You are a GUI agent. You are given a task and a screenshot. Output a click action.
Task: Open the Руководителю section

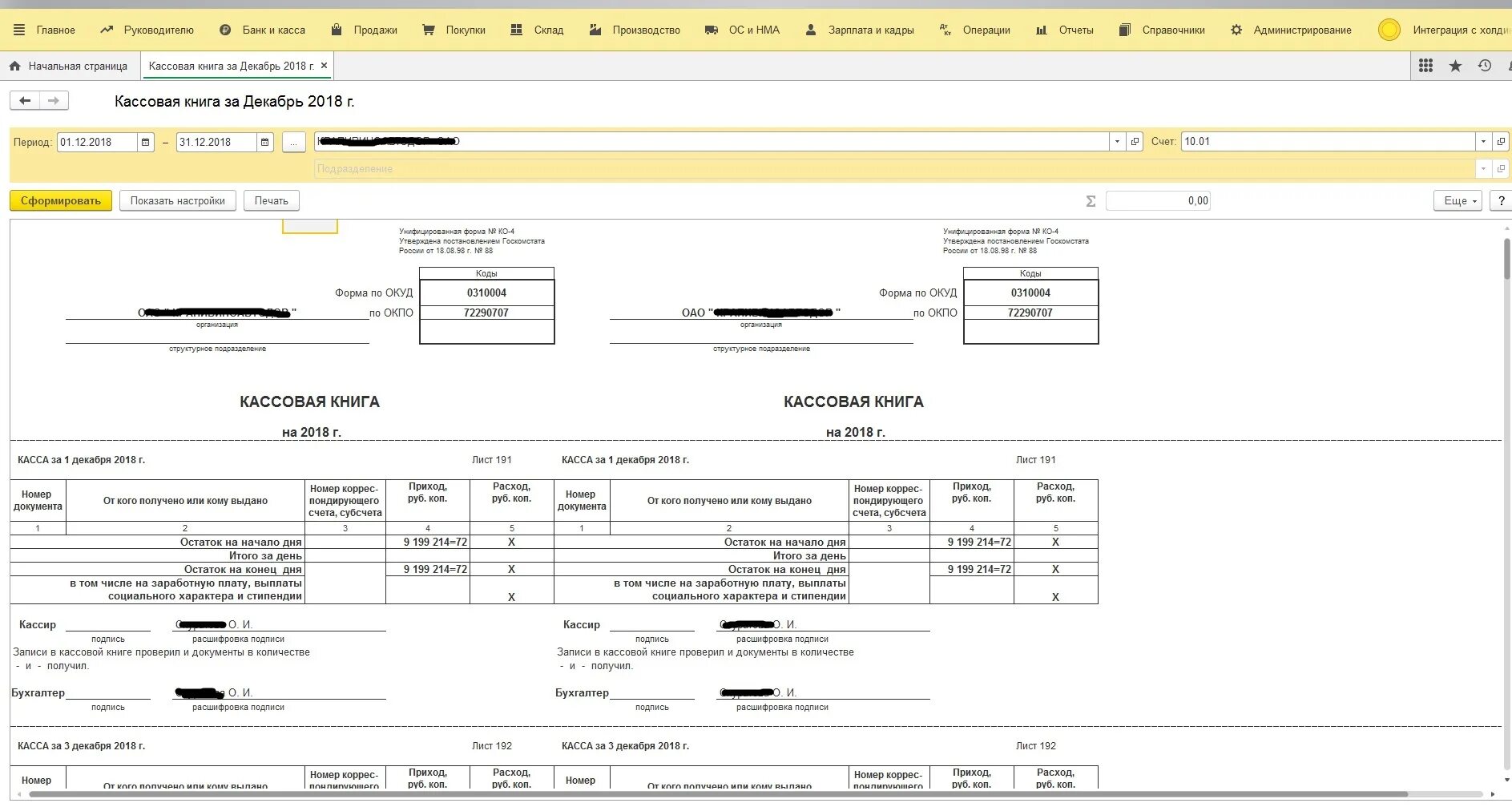[159, 30]
